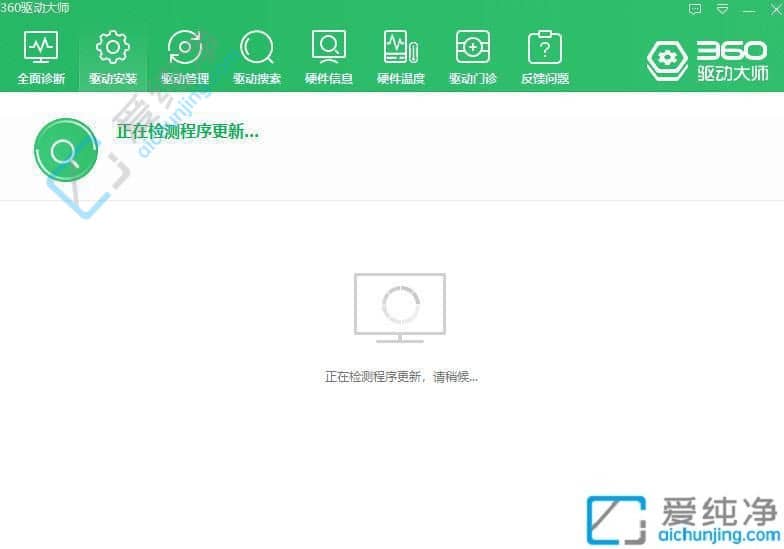
Task: Open 驱动搜索 driver search
Action: pos(256,56)
